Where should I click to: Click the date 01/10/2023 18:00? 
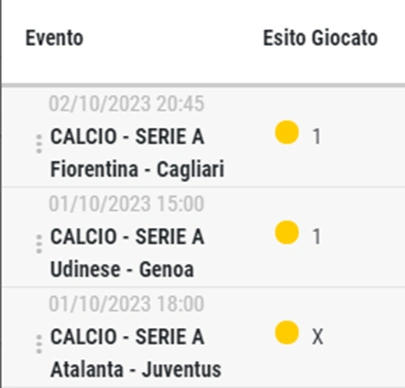[126, 304]
